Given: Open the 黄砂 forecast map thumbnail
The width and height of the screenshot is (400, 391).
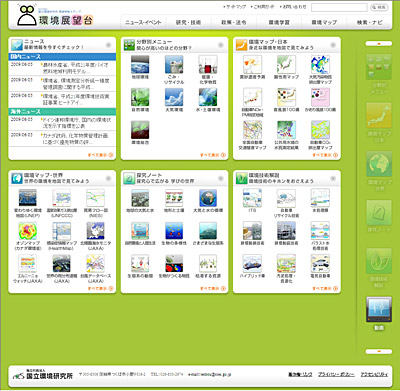Looking at the screenshot, I should tap(252, 64).
